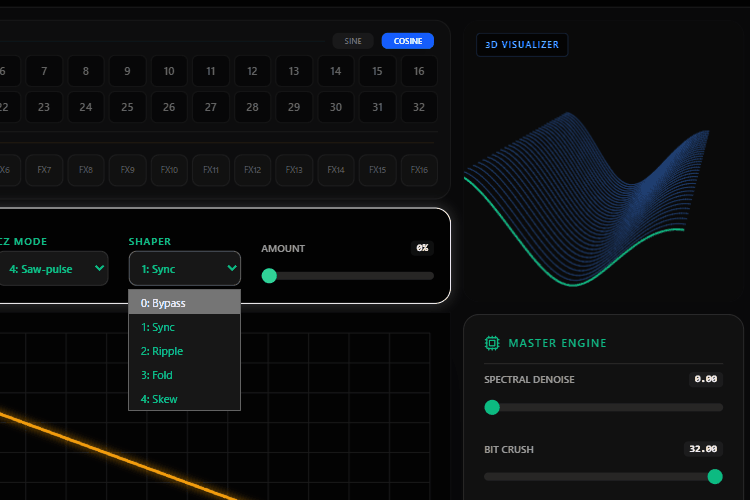The width and height of the screenshot is (750, 500).
Task: Click the Master Engine chip icon
Action: 492,343
